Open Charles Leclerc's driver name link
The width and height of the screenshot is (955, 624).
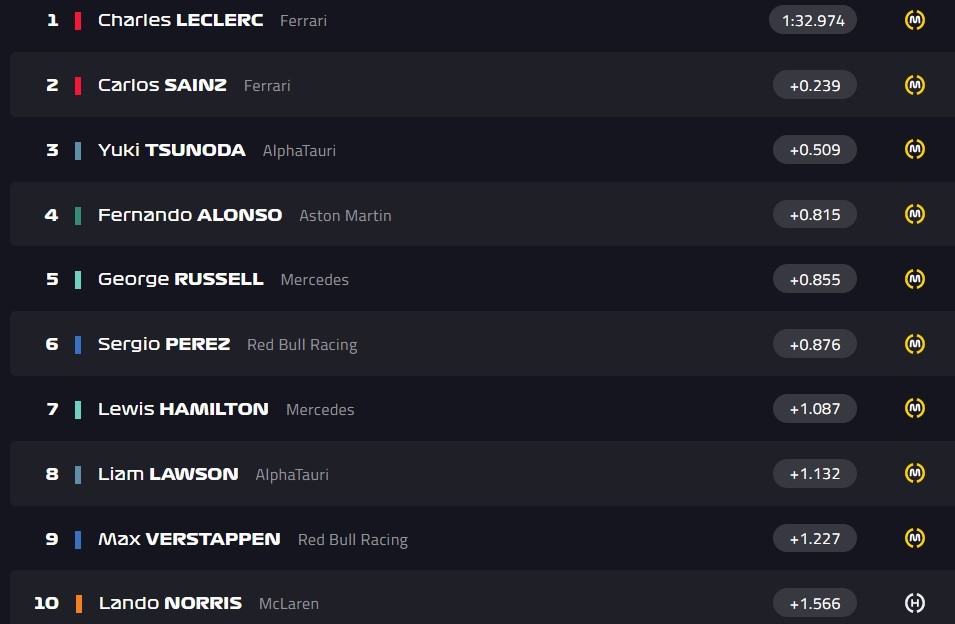(180, 20)
